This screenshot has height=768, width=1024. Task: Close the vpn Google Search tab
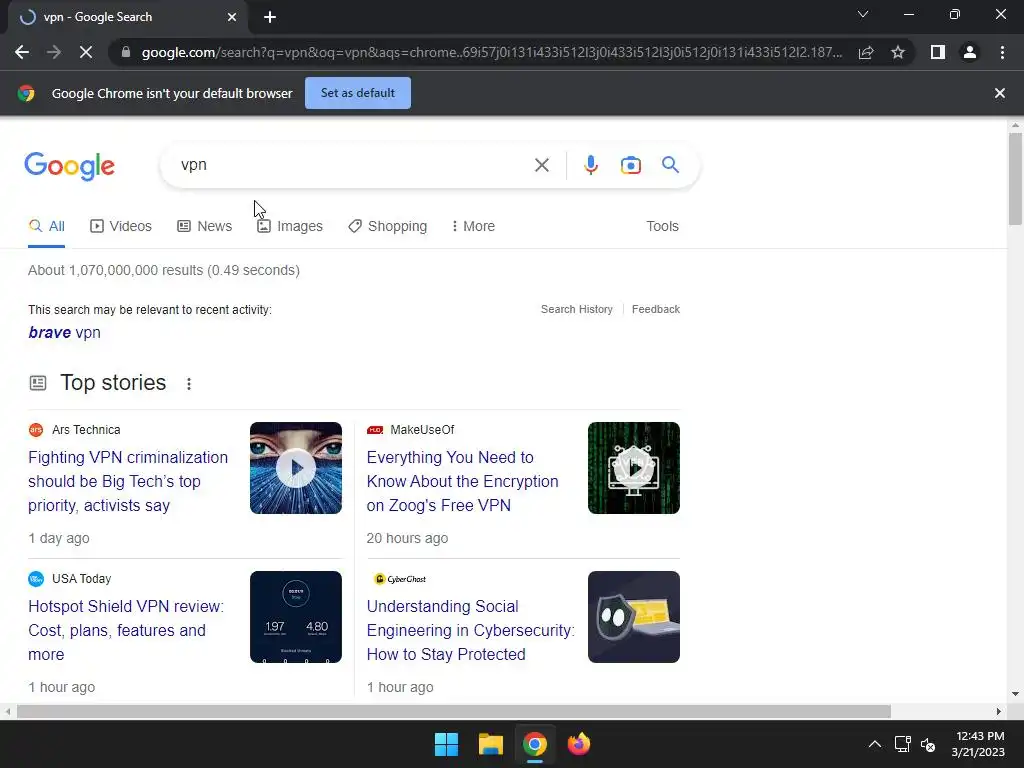(232, 17)
